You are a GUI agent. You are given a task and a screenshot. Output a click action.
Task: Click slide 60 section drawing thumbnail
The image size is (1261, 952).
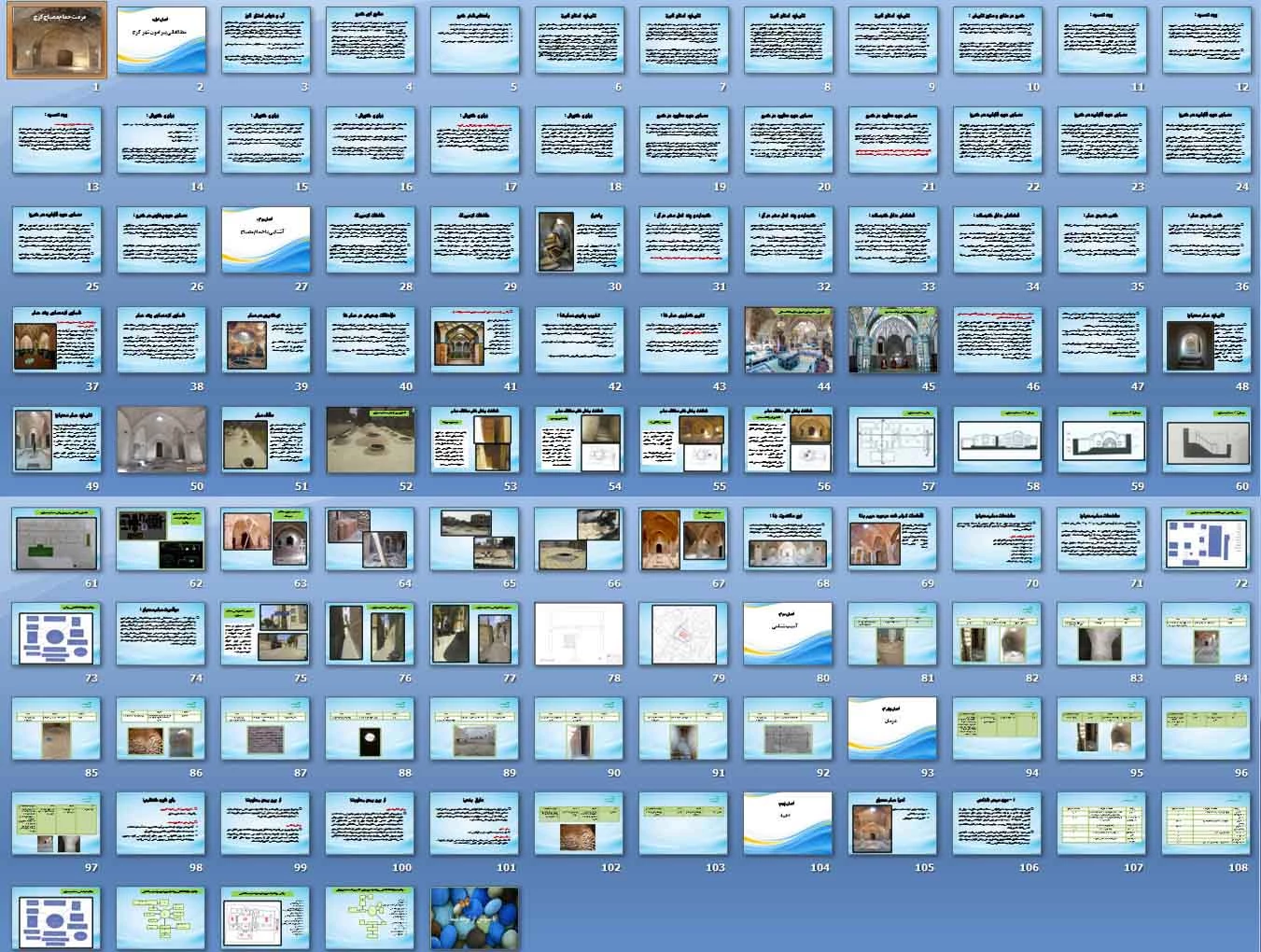(1207, 440)
